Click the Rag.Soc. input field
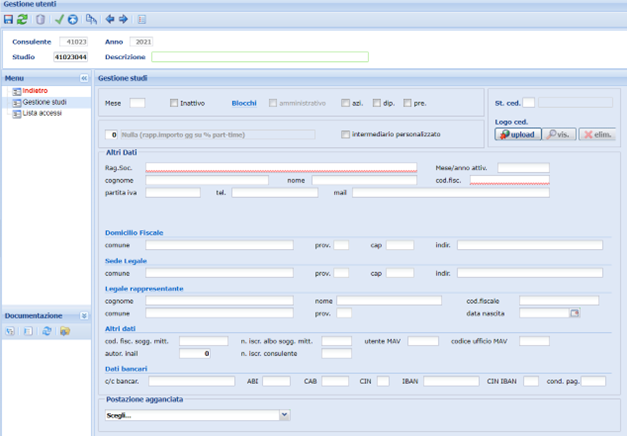627x436 pixels. (281, 168)
